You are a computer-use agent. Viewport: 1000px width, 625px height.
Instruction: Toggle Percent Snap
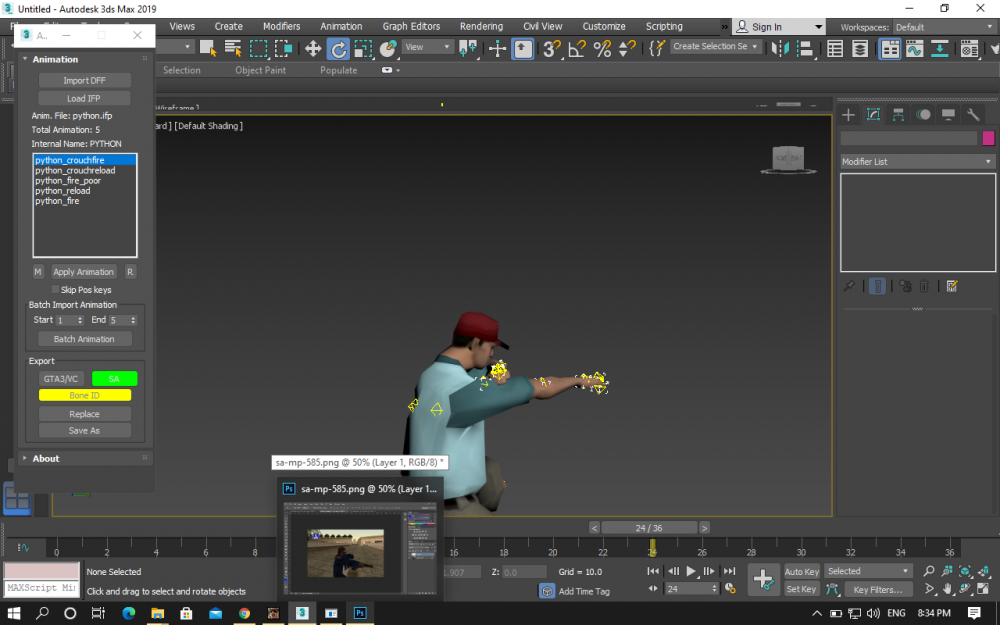click(x=602, y=48)
